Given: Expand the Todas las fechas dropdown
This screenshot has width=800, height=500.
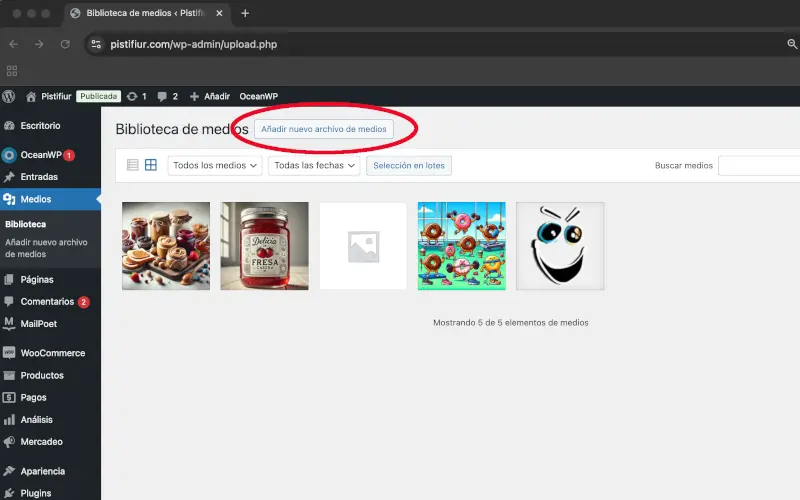Looking at the screenshot, I should [x=314, y=166].
